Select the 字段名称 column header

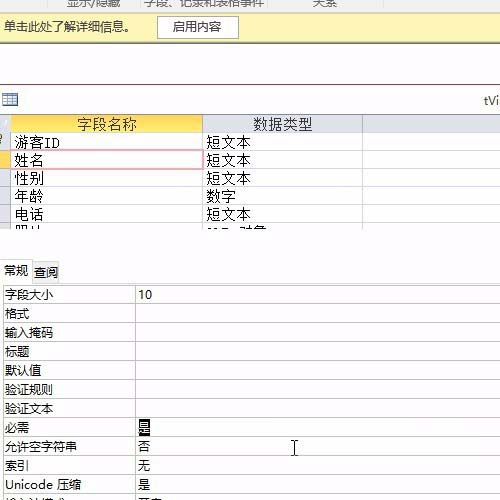107,124
